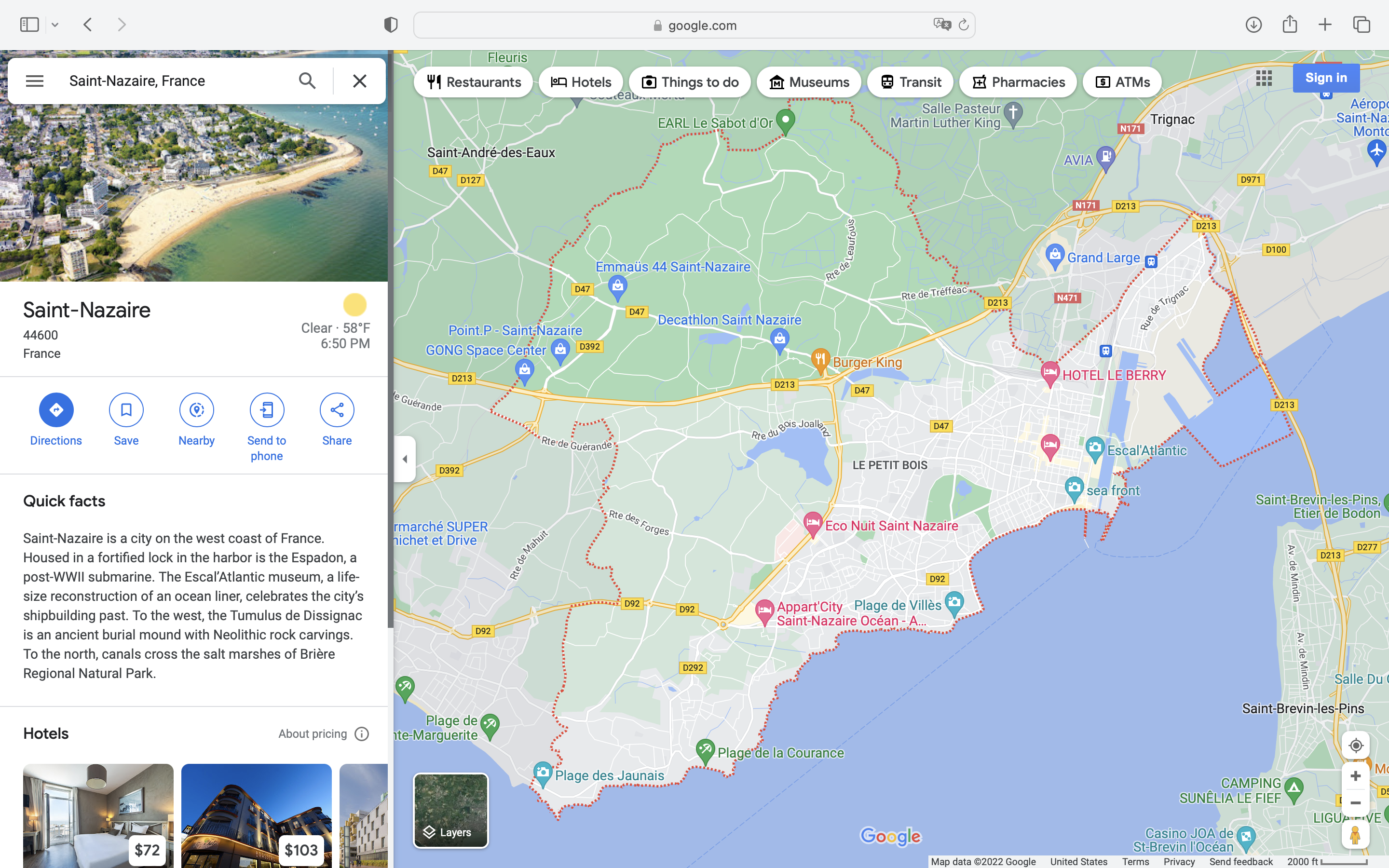Open the Google apps grid
The image size is (1389, 868).
coord(1264,78)
